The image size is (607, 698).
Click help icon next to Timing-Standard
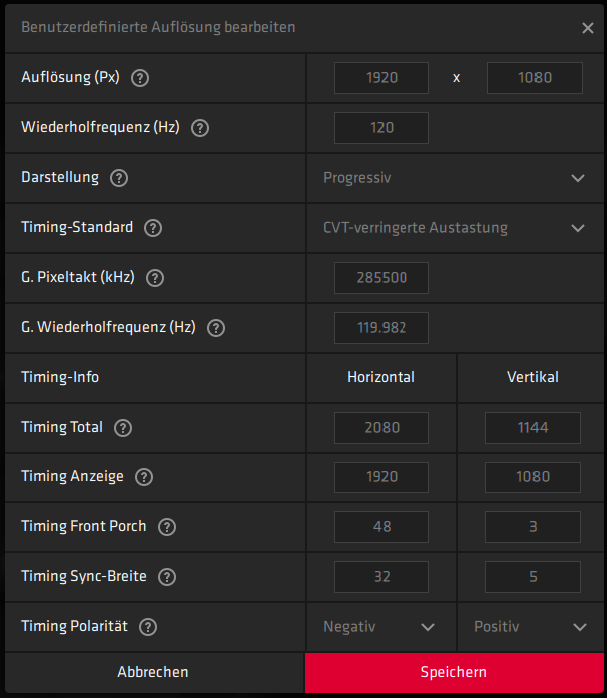(x=153, y=228)
